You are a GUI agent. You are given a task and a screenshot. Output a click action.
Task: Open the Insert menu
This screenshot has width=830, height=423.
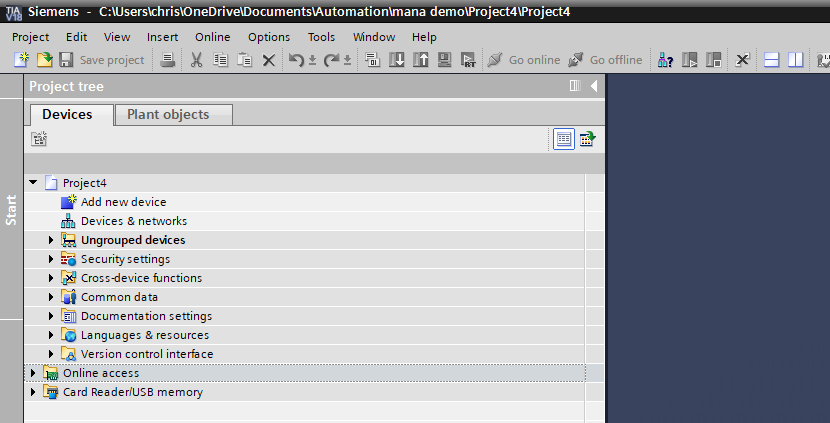163,37
